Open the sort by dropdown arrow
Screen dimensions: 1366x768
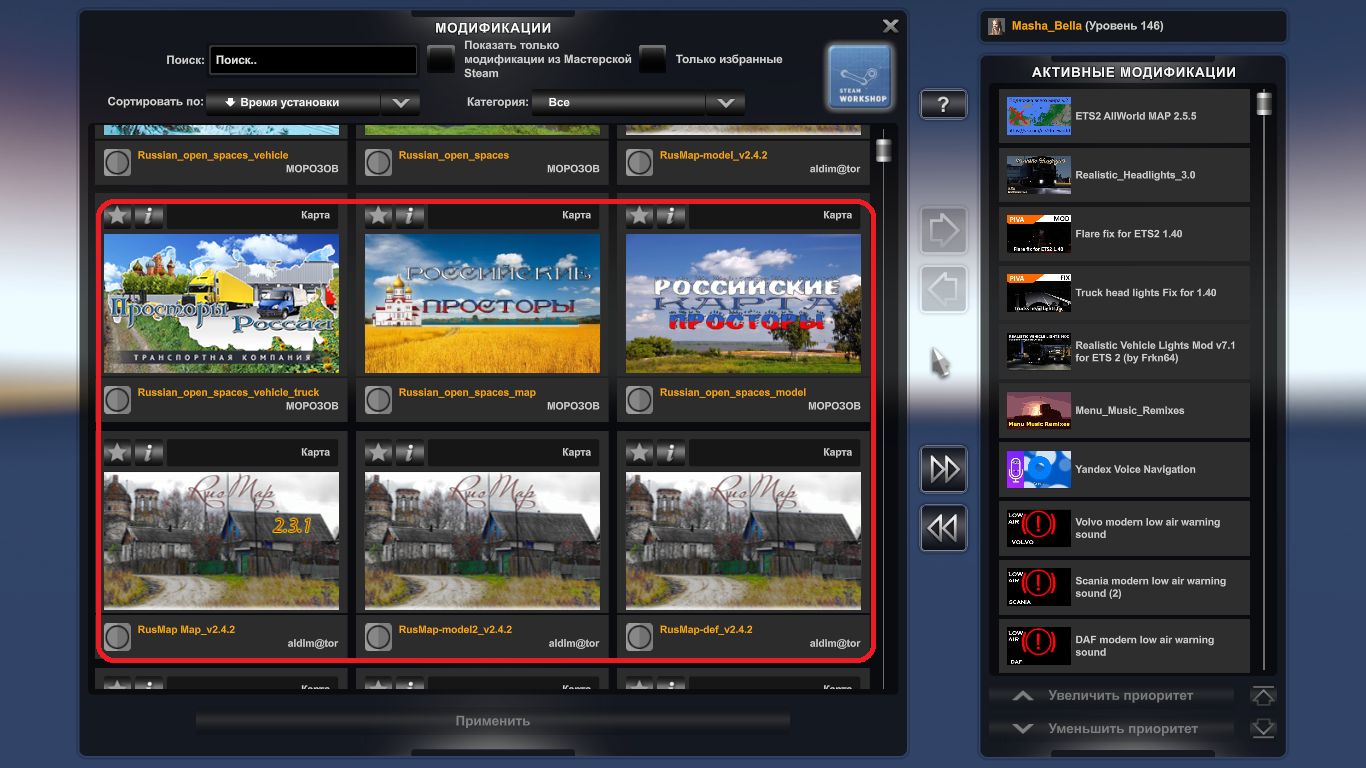coord(400,102)
